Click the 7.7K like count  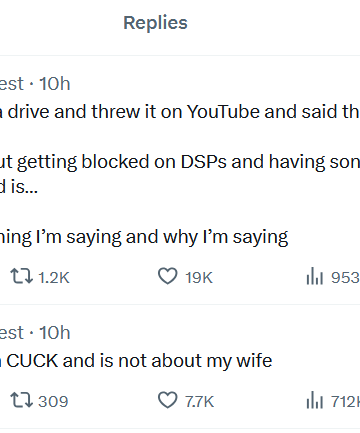coord(200,401)
